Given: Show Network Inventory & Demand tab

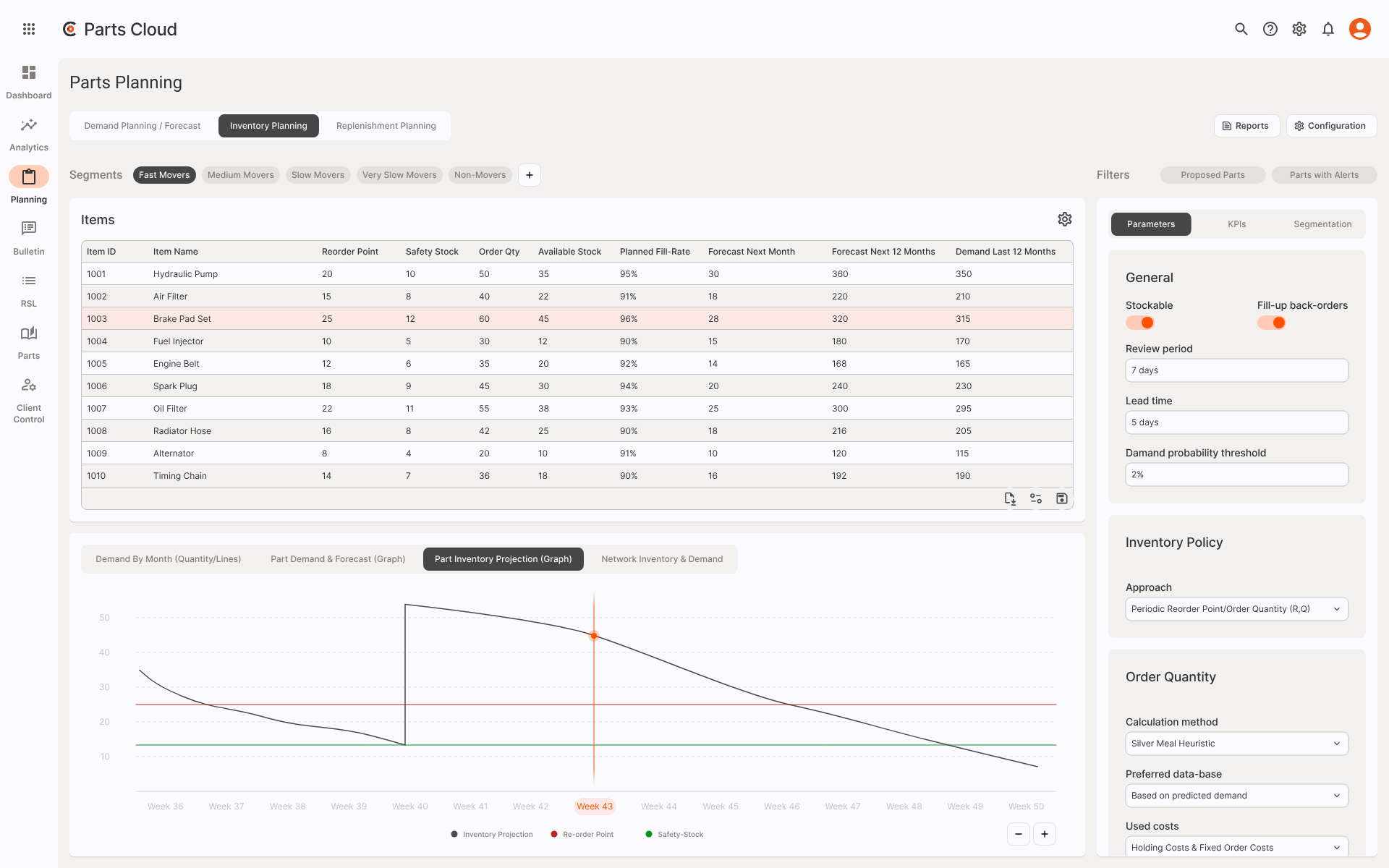Looking at the screenshot, I should tap(662, 559).
